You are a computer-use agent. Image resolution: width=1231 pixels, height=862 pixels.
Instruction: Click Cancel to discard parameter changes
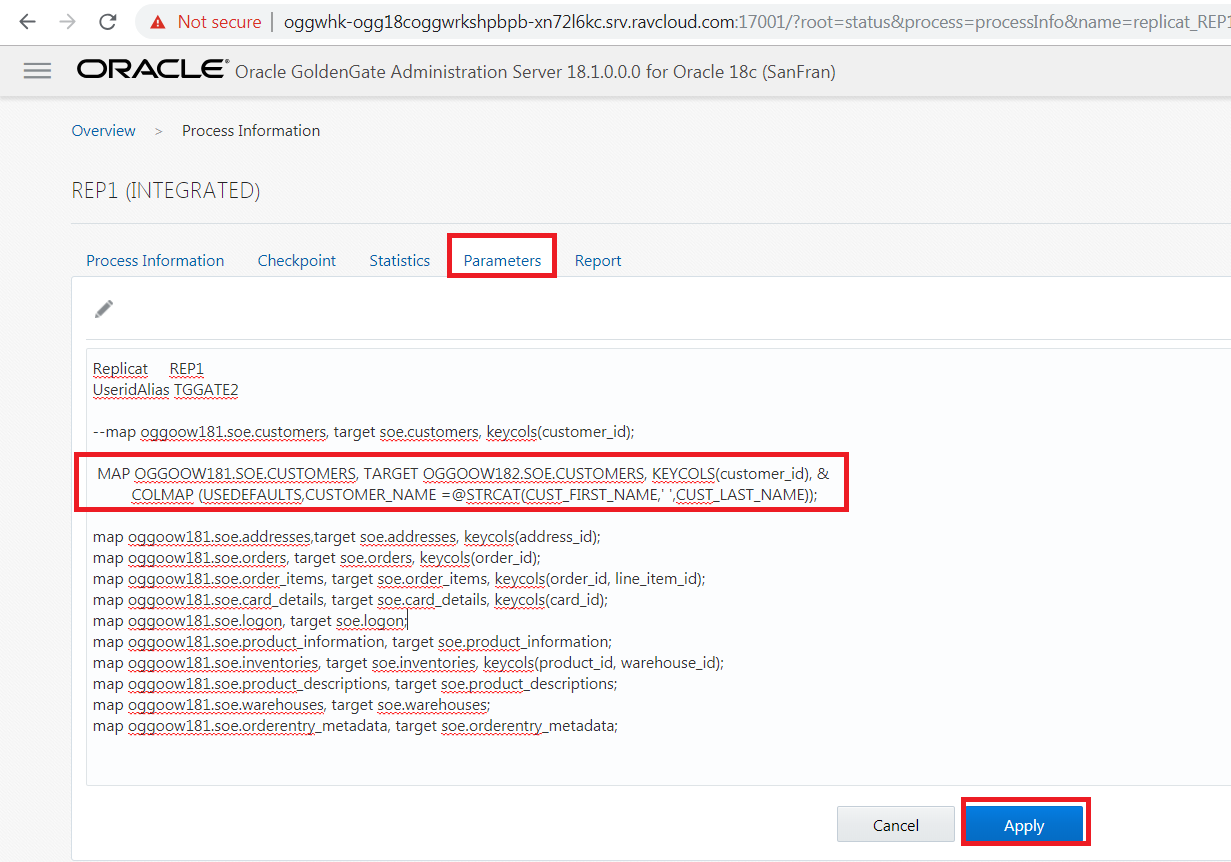(896, 825)
